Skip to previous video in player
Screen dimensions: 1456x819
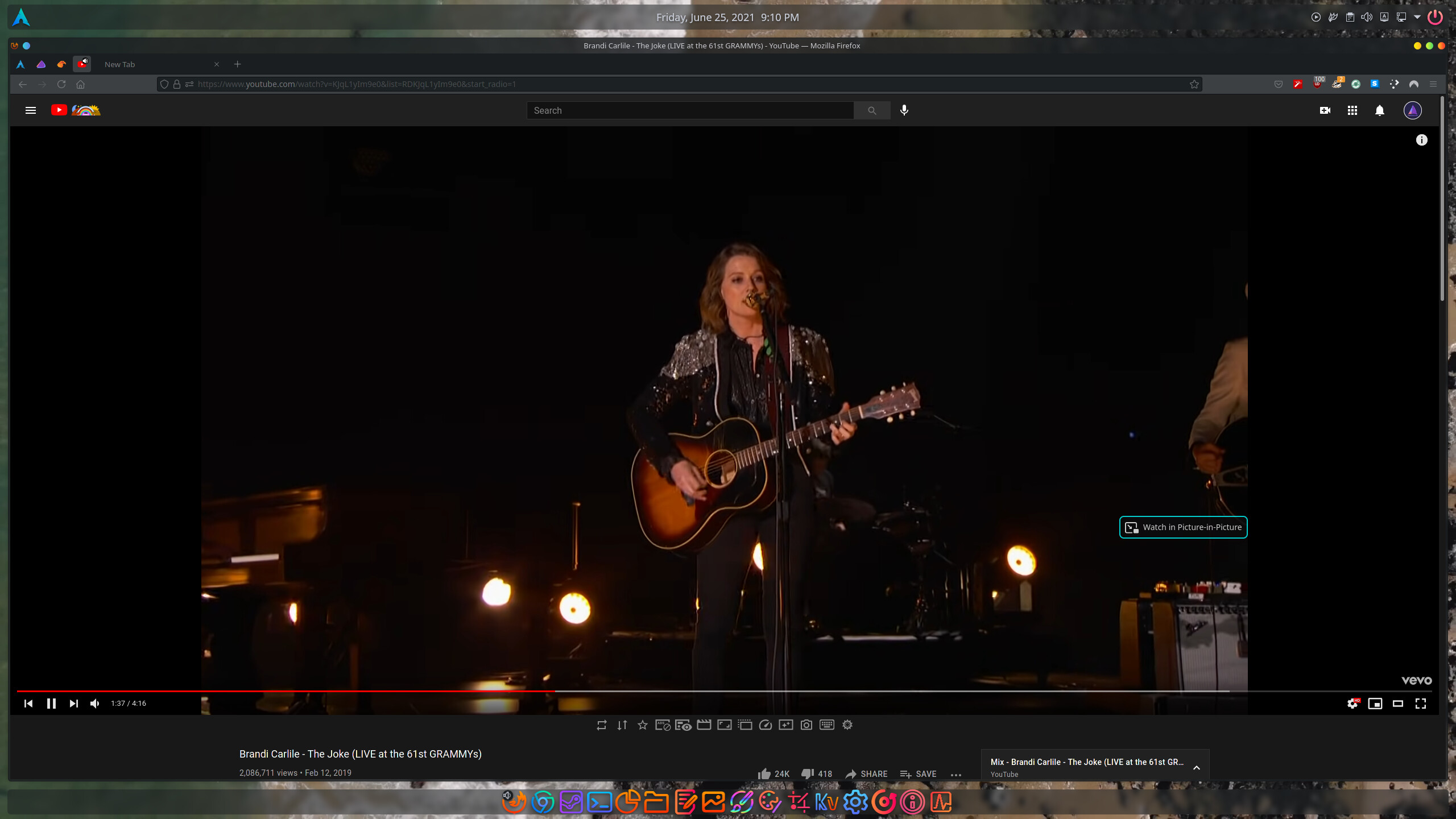tap(28, 704)
